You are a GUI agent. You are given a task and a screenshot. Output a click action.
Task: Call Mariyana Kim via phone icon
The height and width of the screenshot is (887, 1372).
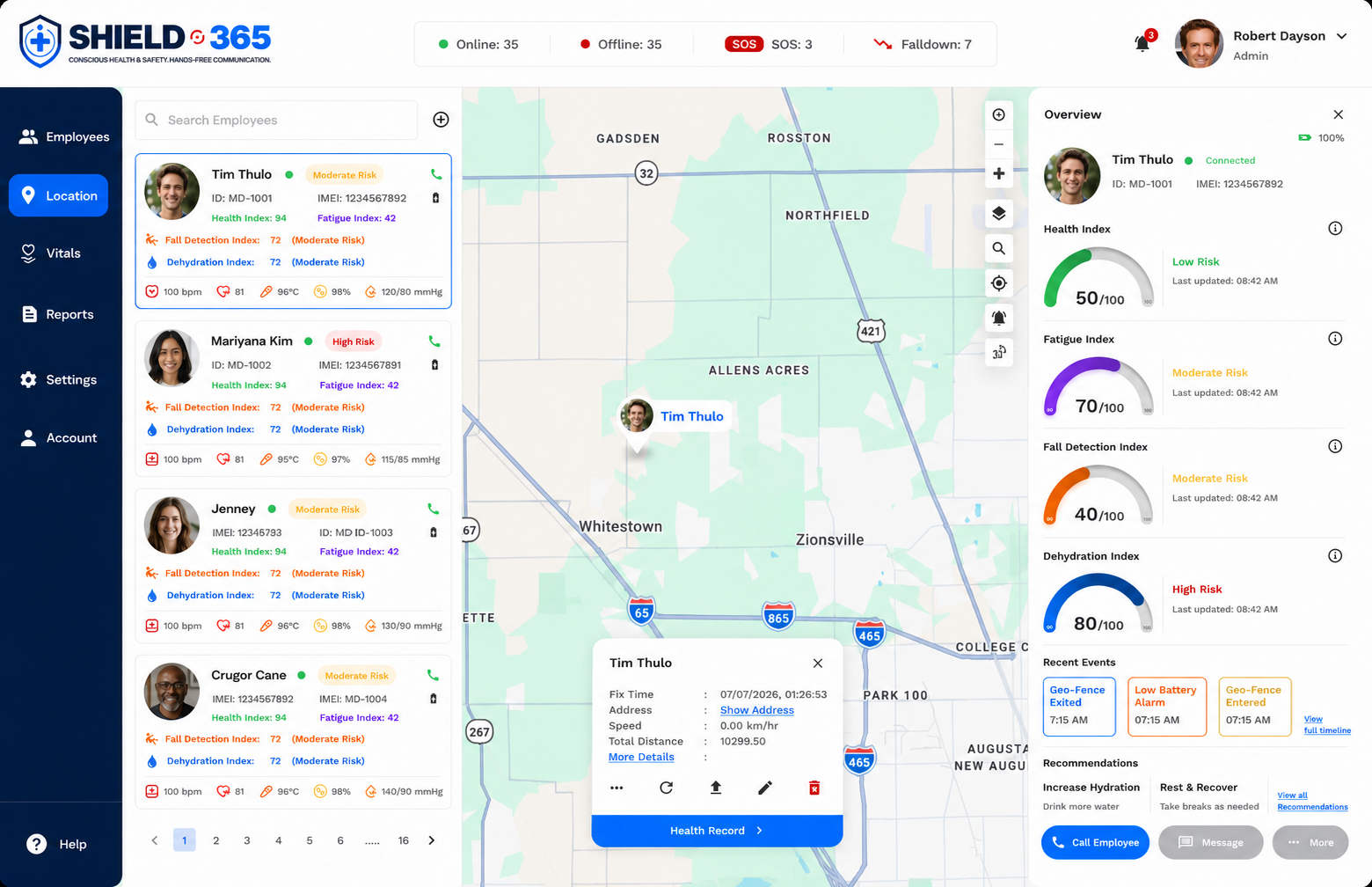[434, 341]
